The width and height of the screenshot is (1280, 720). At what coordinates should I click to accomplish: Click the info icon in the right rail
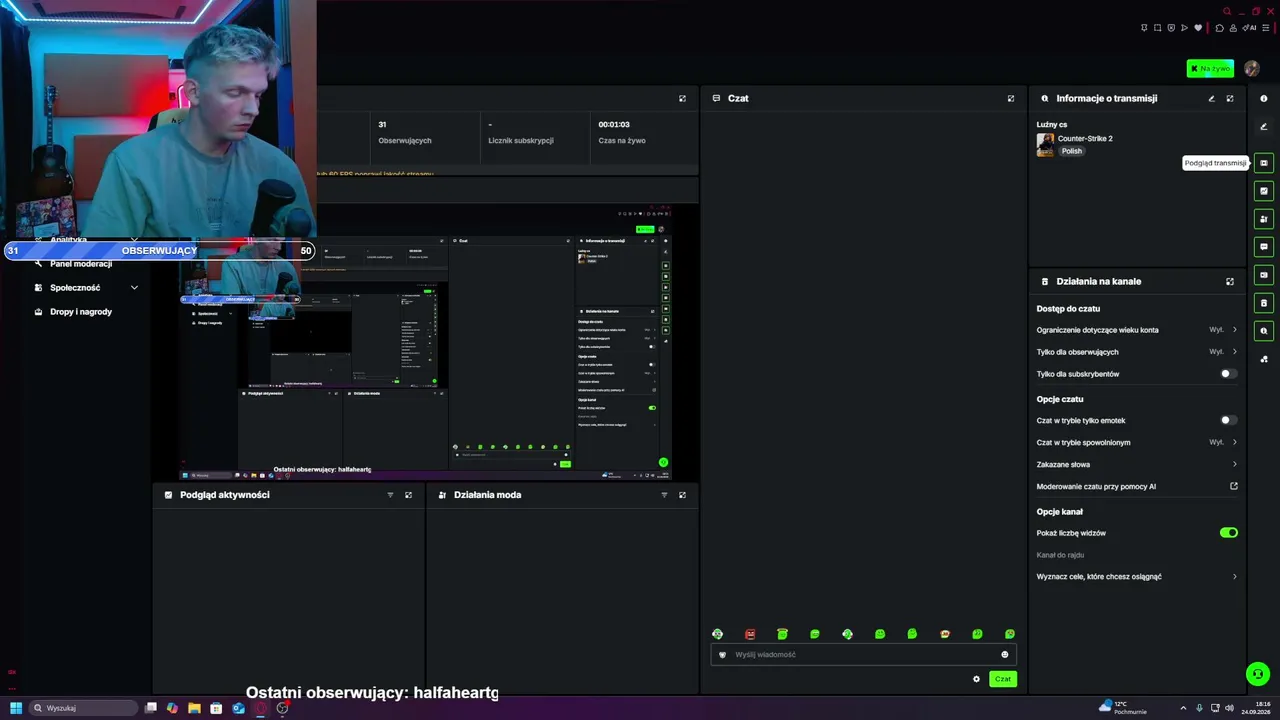(x=1264, y=98)
